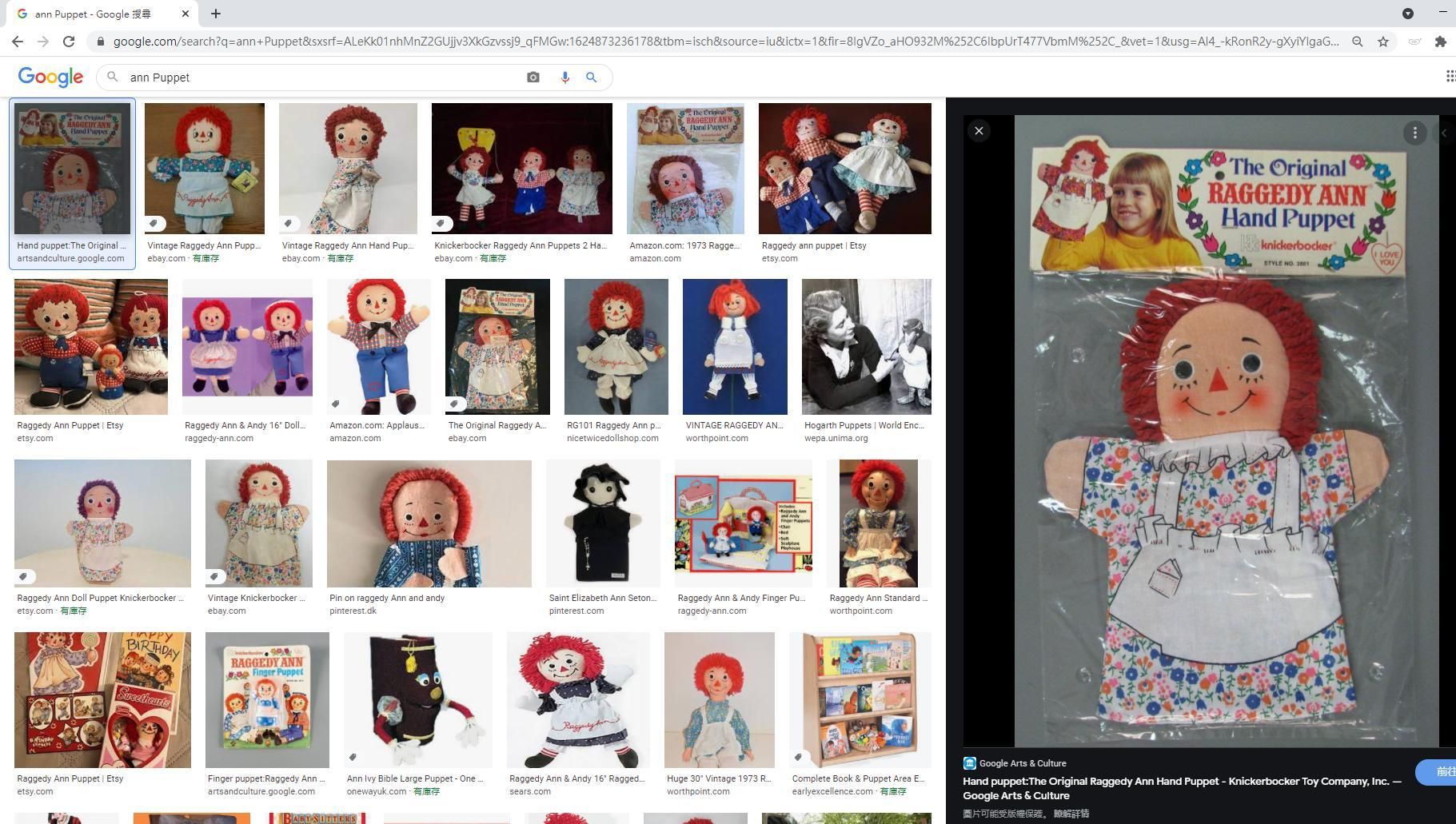Open a new browser tab

coord(216,14)
